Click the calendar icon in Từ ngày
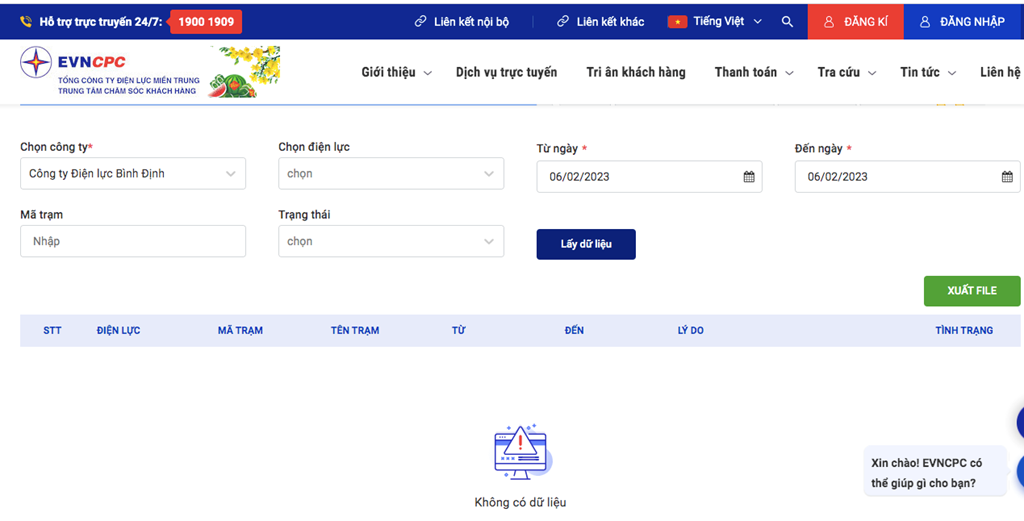This screenshot has width=1024, height=521. coord(748,177)
